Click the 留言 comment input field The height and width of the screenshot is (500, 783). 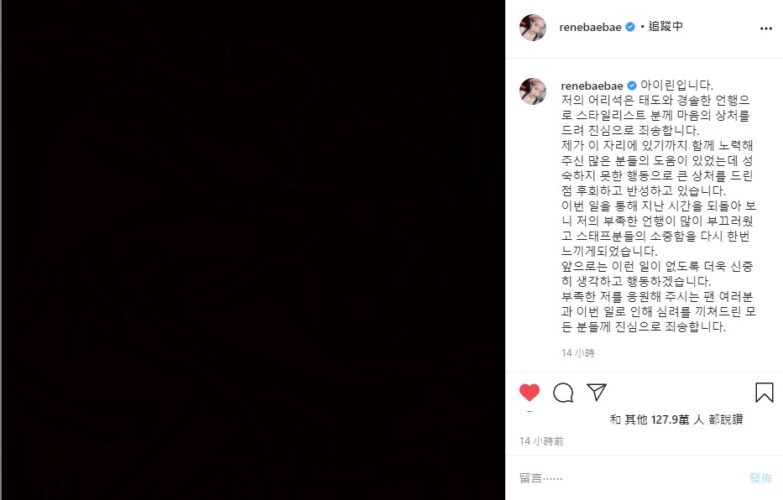(629, 478)
